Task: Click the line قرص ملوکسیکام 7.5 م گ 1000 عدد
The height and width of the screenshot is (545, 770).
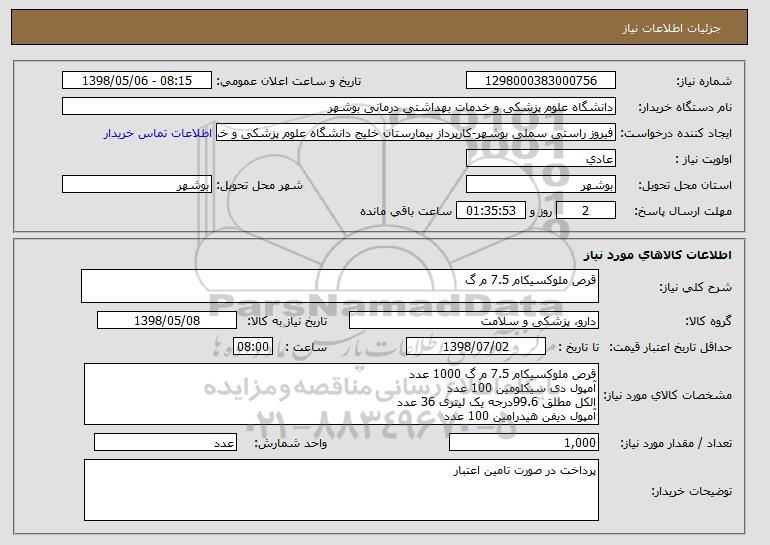Action: click(502, 374)
